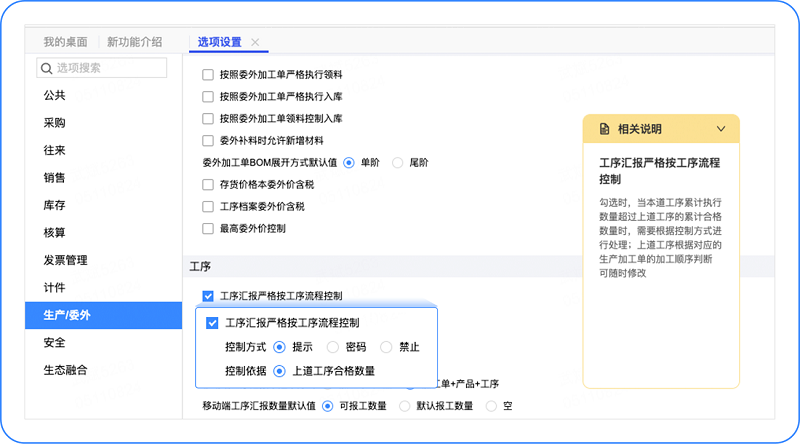This screenshot has height=444, width=800.
Task: Select 上道工序合格数量 control basis radio
Action: 279,372
